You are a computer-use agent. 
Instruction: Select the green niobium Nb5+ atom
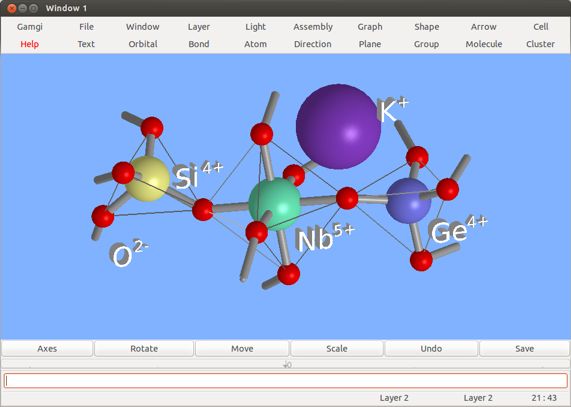click(x=274, y=204)
